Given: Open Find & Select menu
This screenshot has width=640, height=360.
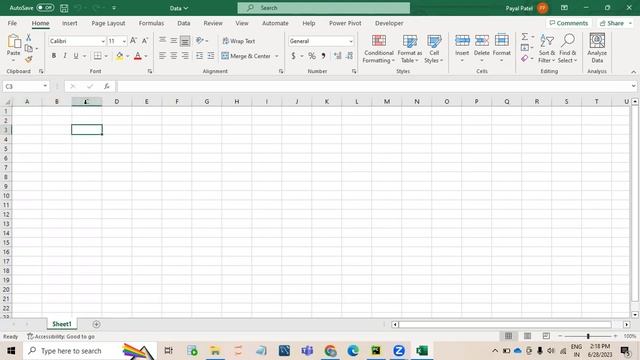Looking at the screenshot, I should (567, 49).
